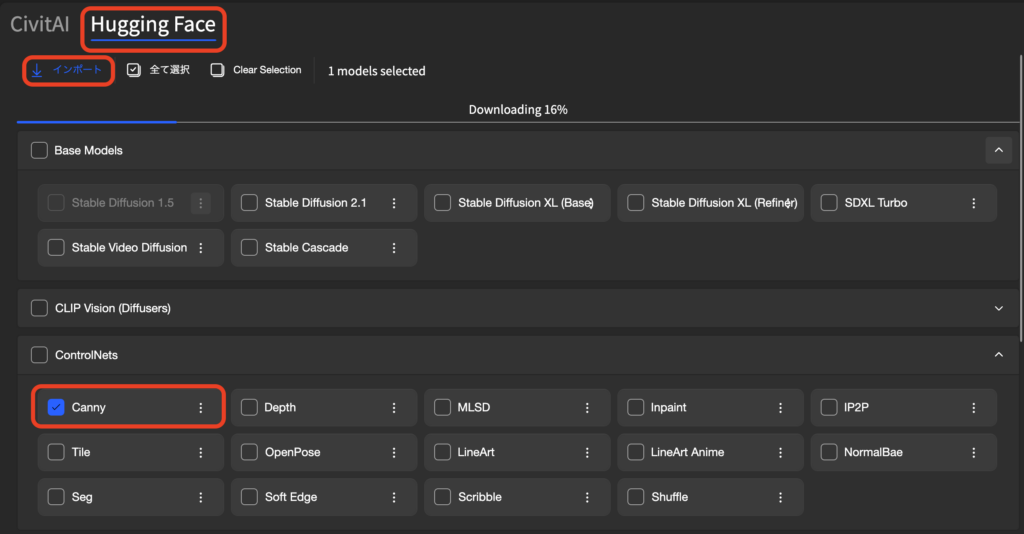
Task: Uncheck the Canny ControlNet checkbox
Action: coord(56,408)
